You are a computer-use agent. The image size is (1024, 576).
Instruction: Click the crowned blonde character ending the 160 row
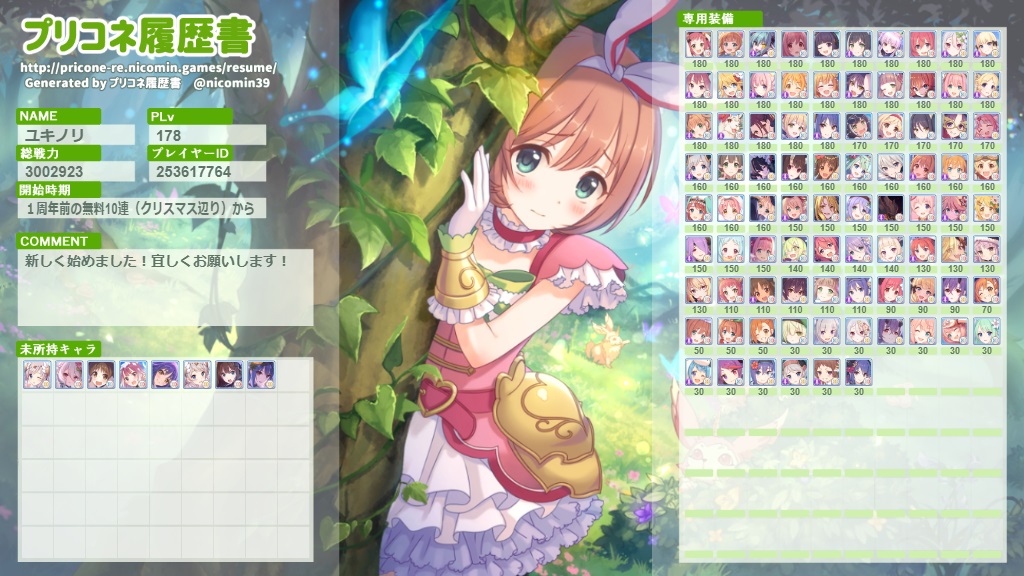point(988,167)
